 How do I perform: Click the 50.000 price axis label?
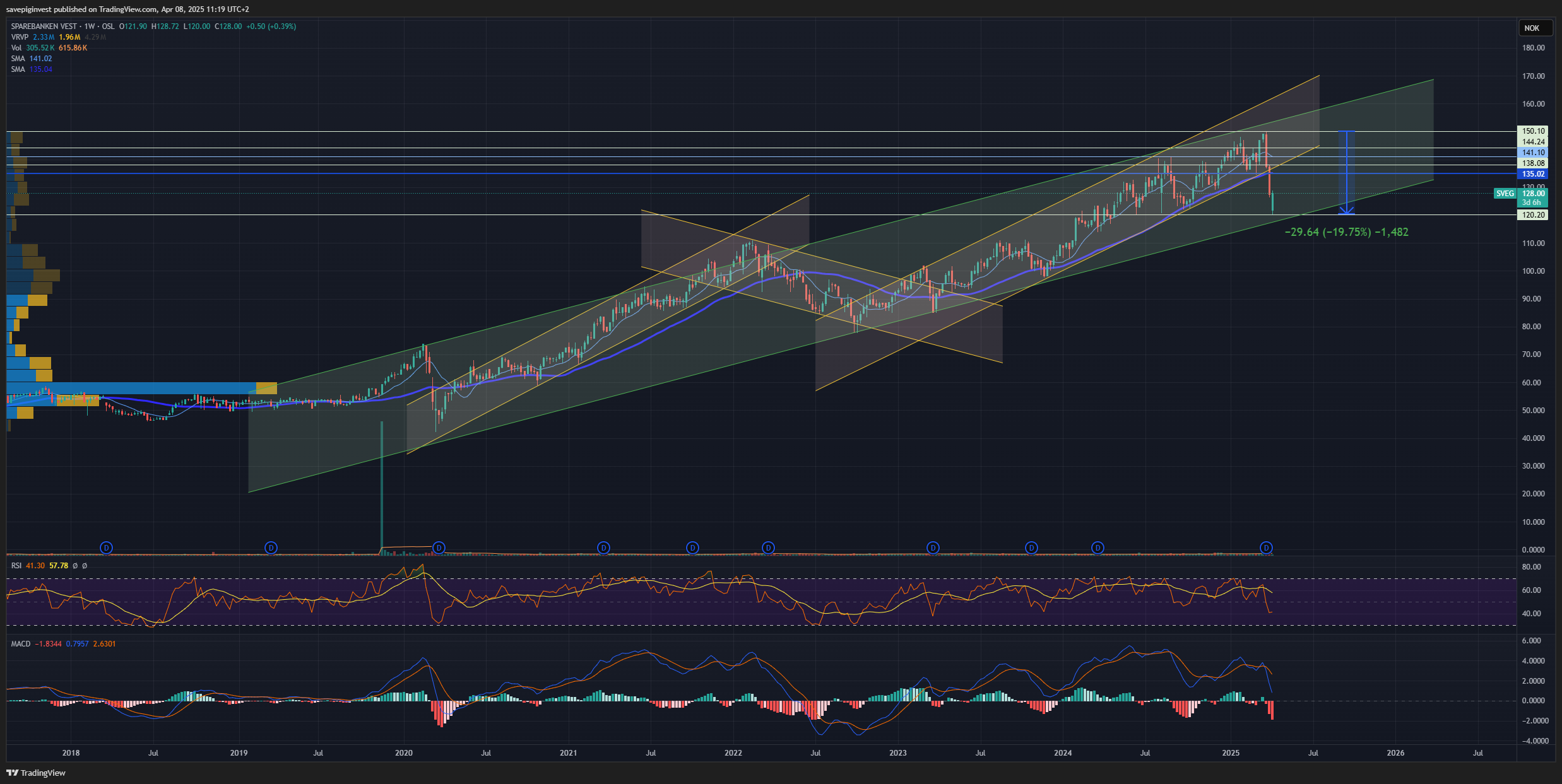(1534, 411)
